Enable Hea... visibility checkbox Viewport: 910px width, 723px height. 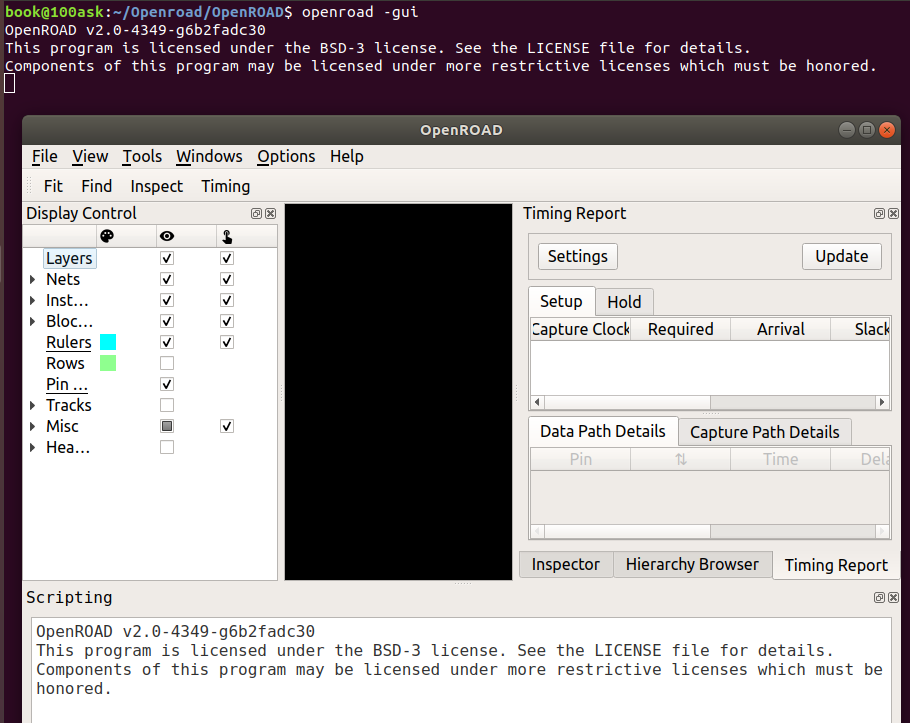point(167,447)
